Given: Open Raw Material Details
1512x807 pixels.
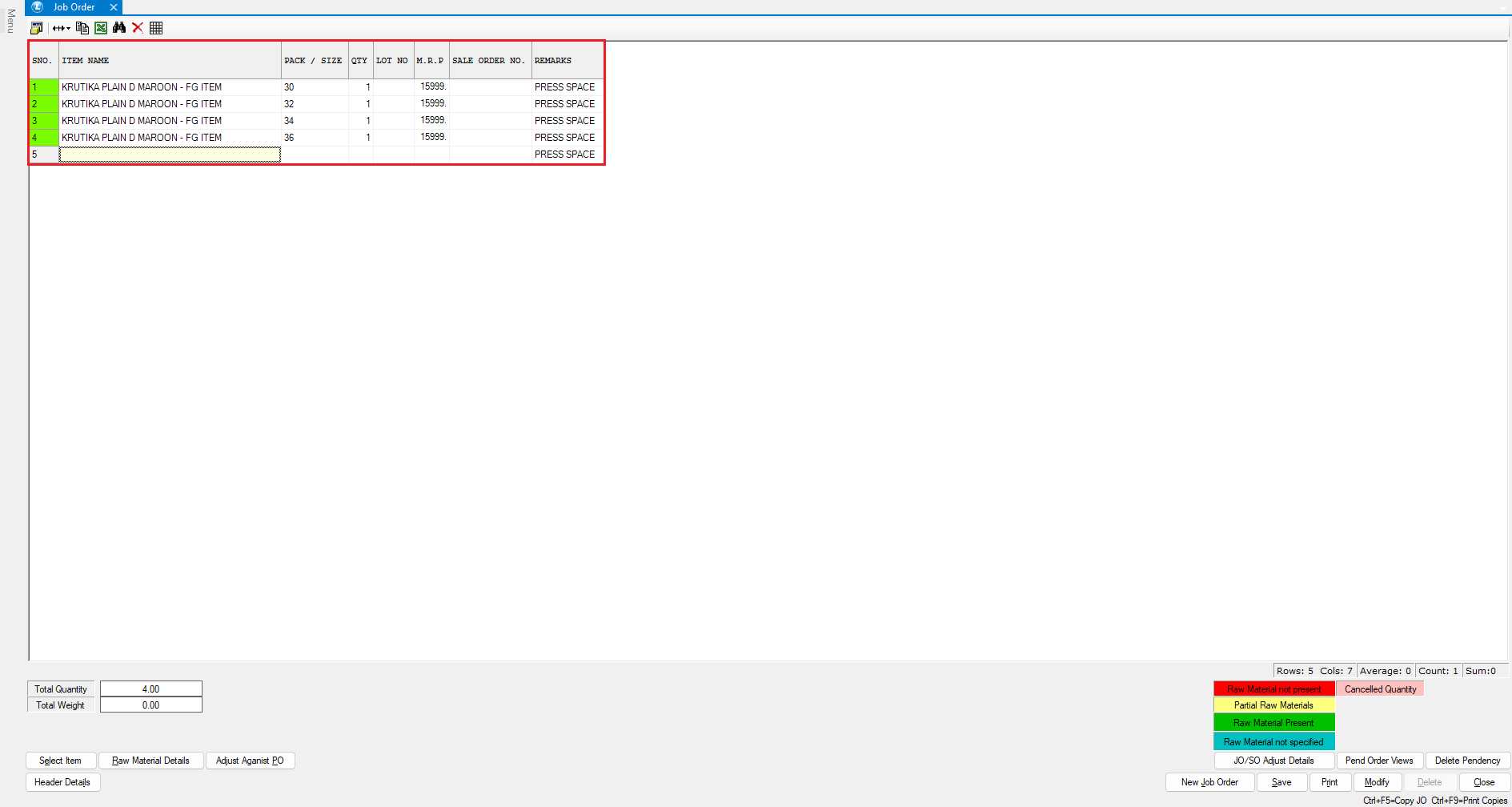Looking at the screenshot, I should pos(150,761).
